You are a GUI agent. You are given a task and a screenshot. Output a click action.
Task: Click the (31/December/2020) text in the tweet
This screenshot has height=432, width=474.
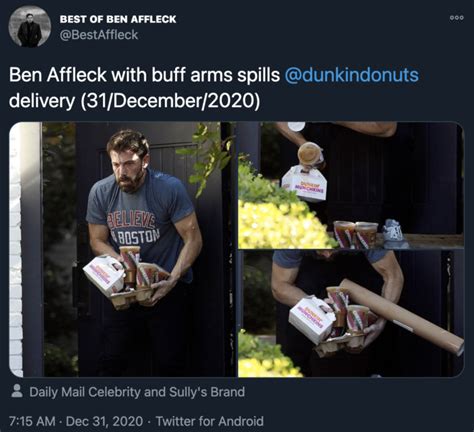tap(169, 101)
